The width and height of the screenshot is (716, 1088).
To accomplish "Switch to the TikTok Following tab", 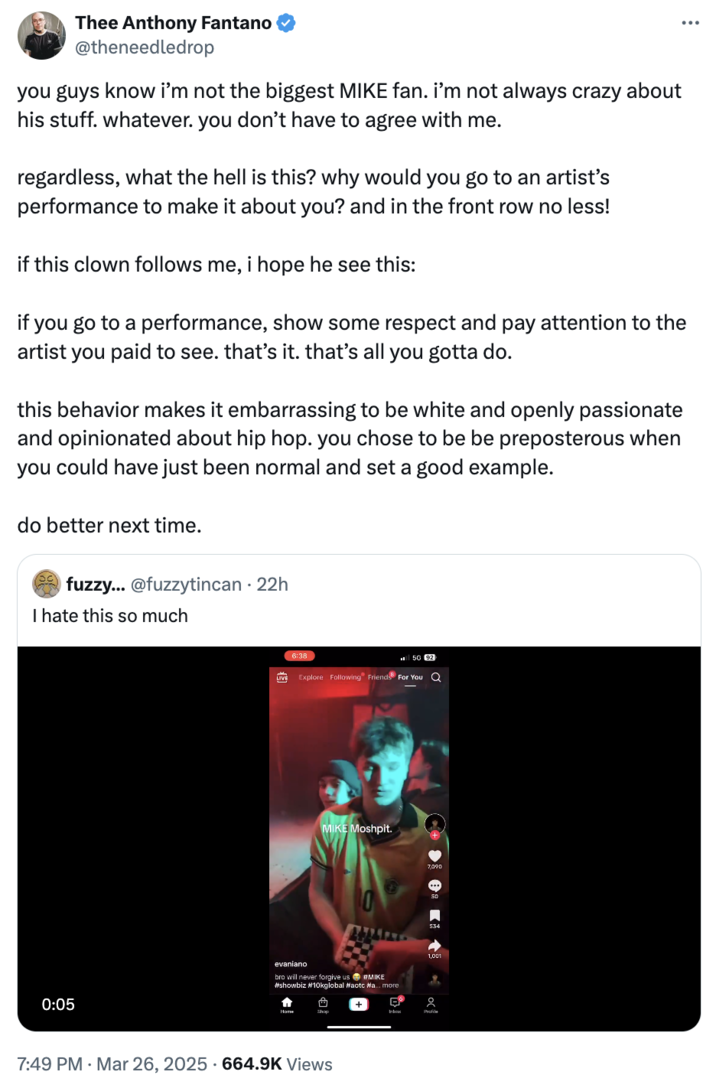I will click(345, 677).
